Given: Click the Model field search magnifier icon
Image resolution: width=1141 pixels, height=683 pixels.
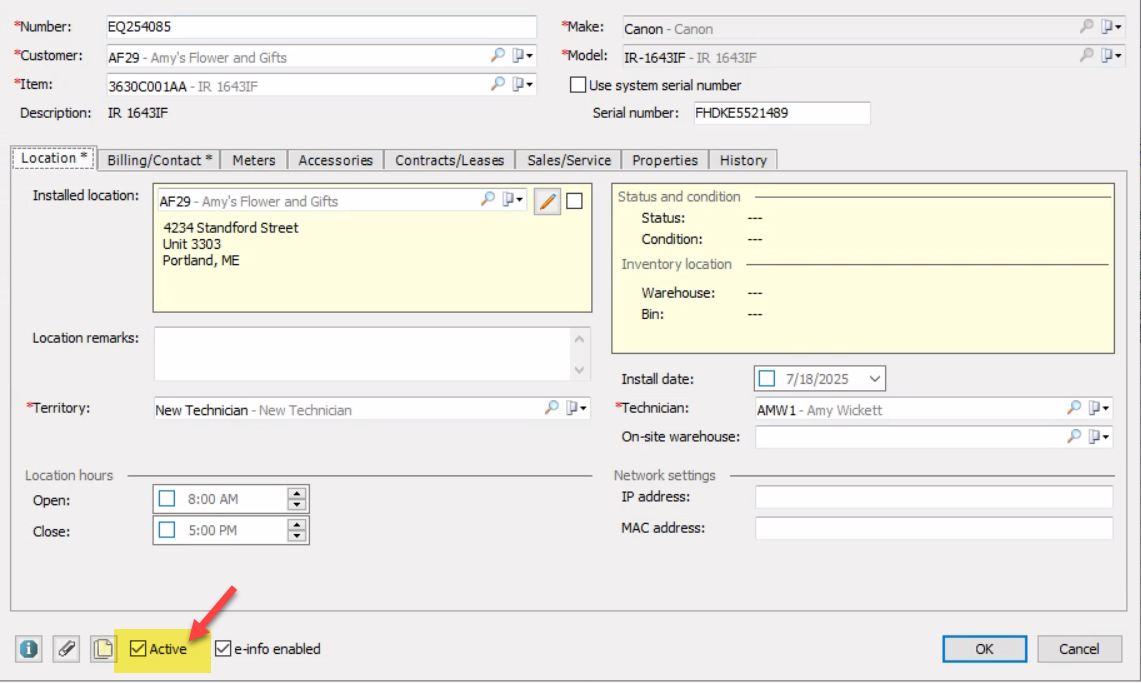Looking at the screenshot, I should coord(1086,55).
